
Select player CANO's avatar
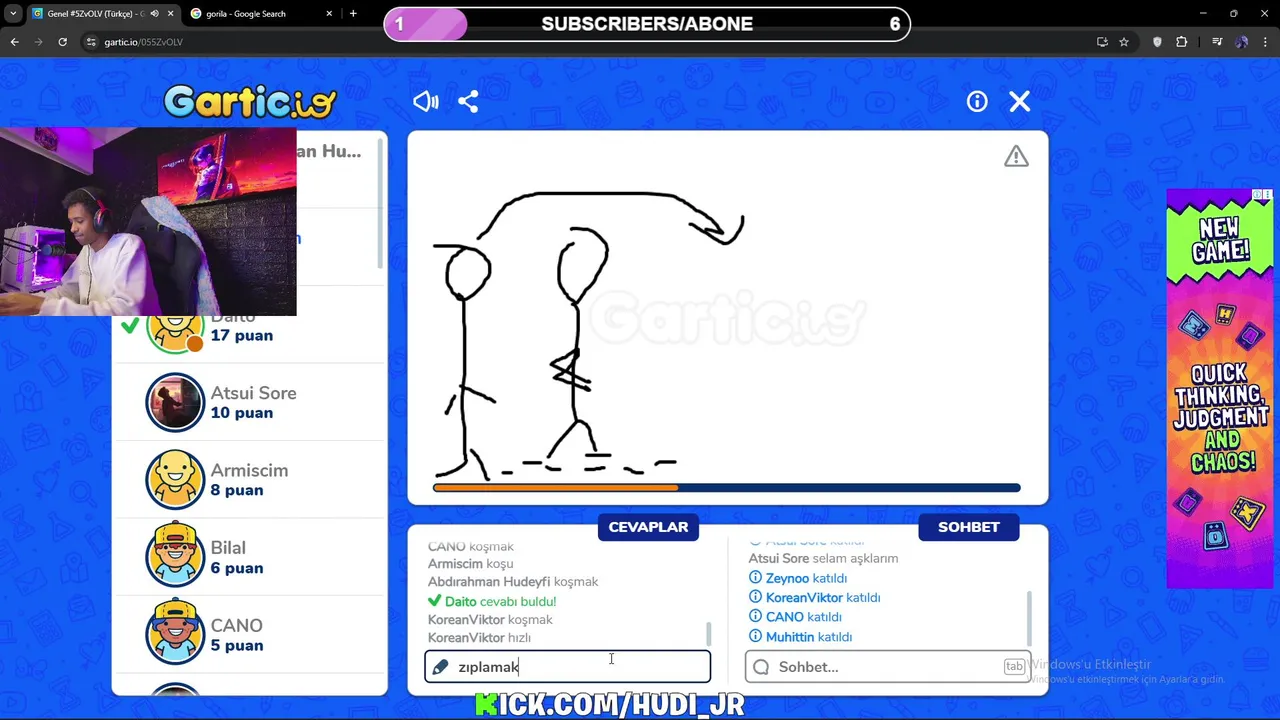[x=175, y=634]
